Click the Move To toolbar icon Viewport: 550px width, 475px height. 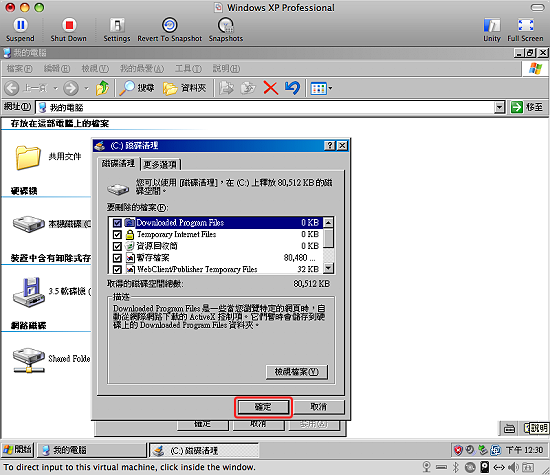point(226,88)
